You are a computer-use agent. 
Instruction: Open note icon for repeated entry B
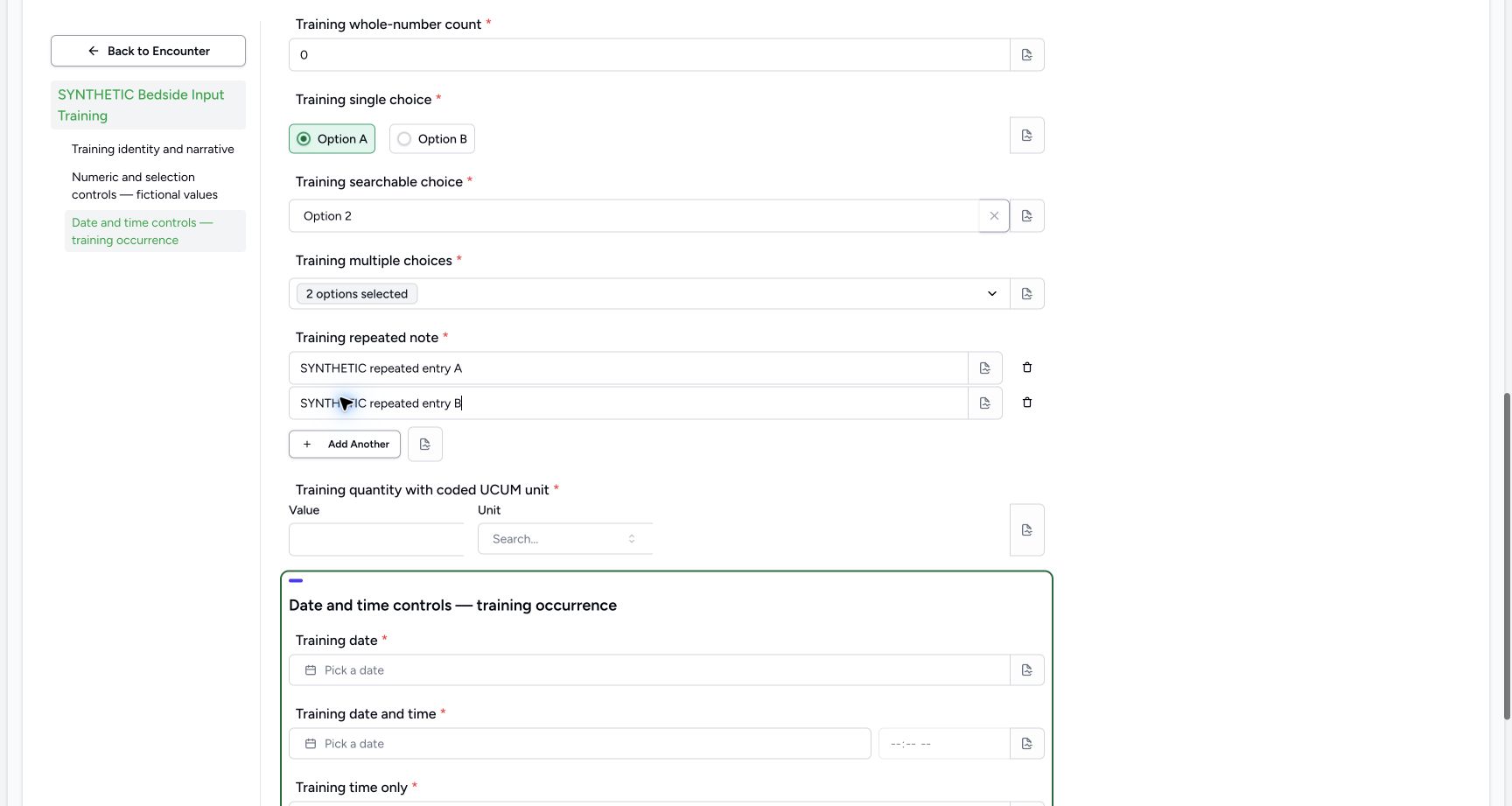pyautogui.click(x=985, y=403)
